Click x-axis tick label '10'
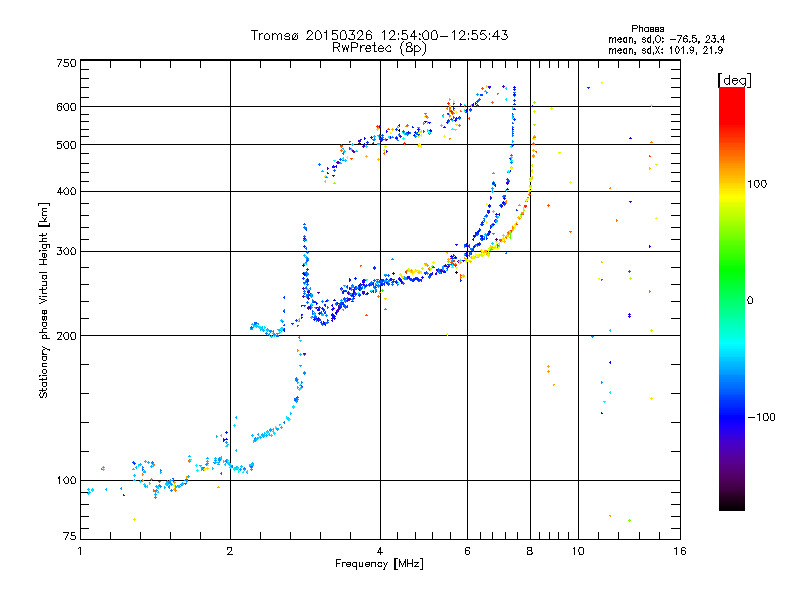This screenshot has width=800, height=600. click(x=578, y=551)
